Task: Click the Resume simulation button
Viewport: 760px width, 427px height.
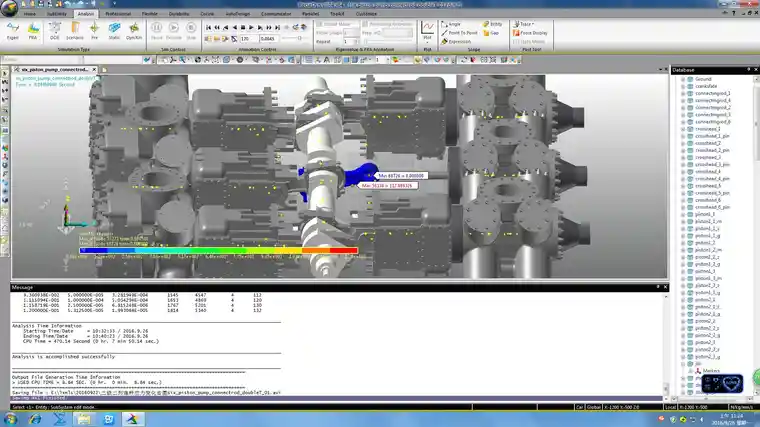Action: coord(174,31)
